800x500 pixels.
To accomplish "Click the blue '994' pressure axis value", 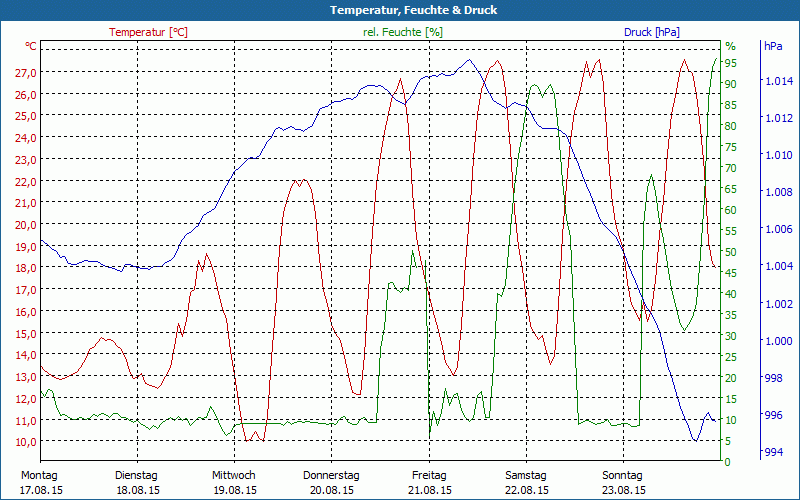I will [773, 453].
